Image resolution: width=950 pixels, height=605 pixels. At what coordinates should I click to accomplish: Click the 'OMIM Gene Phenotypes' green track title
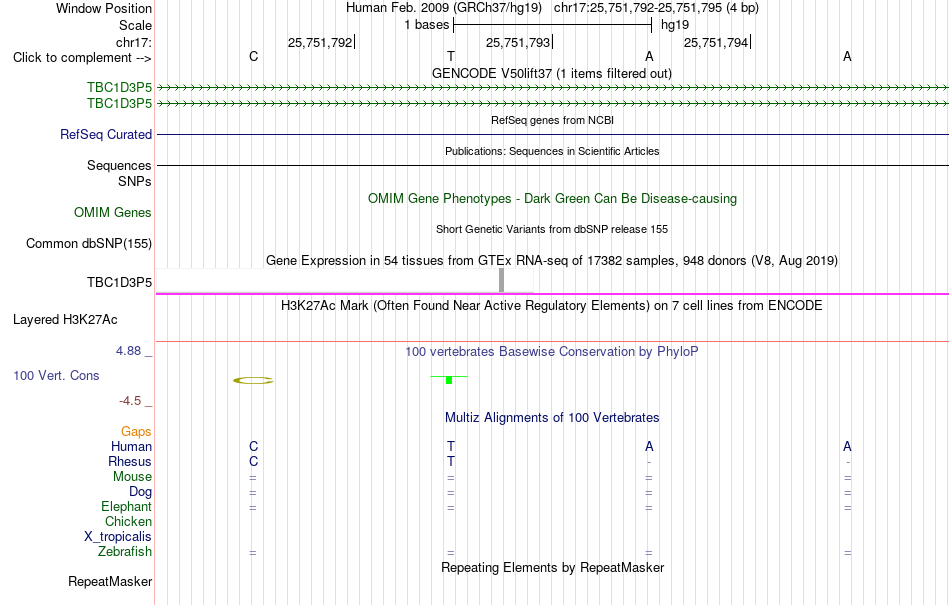(x=552, y=199)
